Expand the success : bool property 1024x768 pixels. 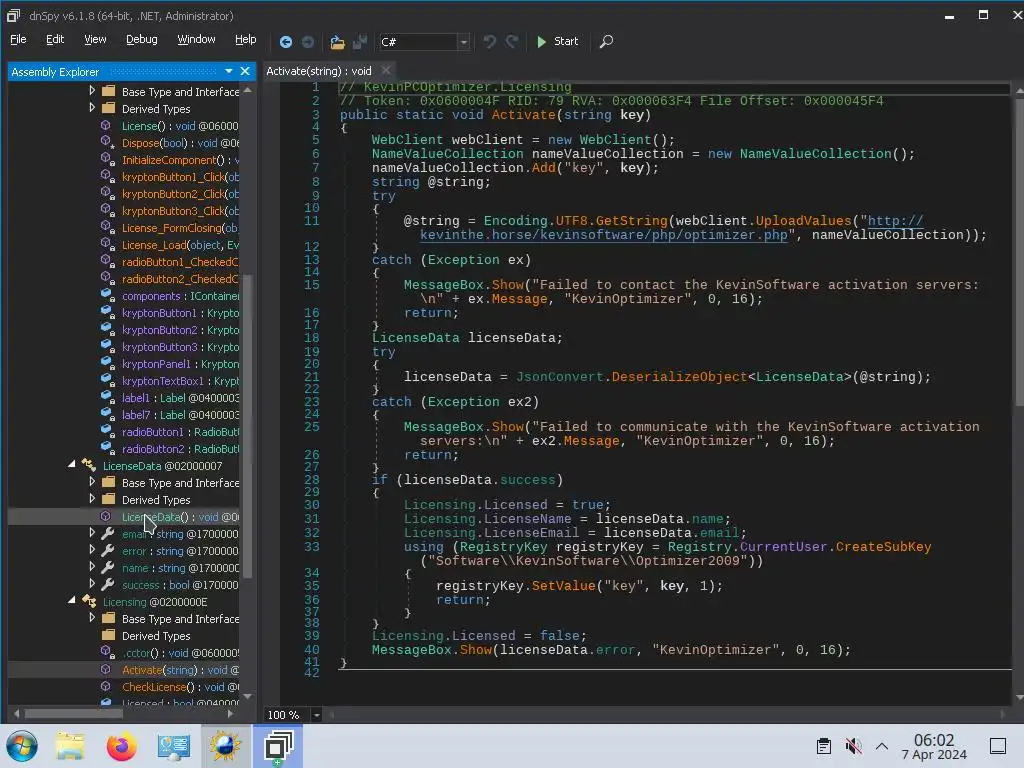tap(92, 584)
